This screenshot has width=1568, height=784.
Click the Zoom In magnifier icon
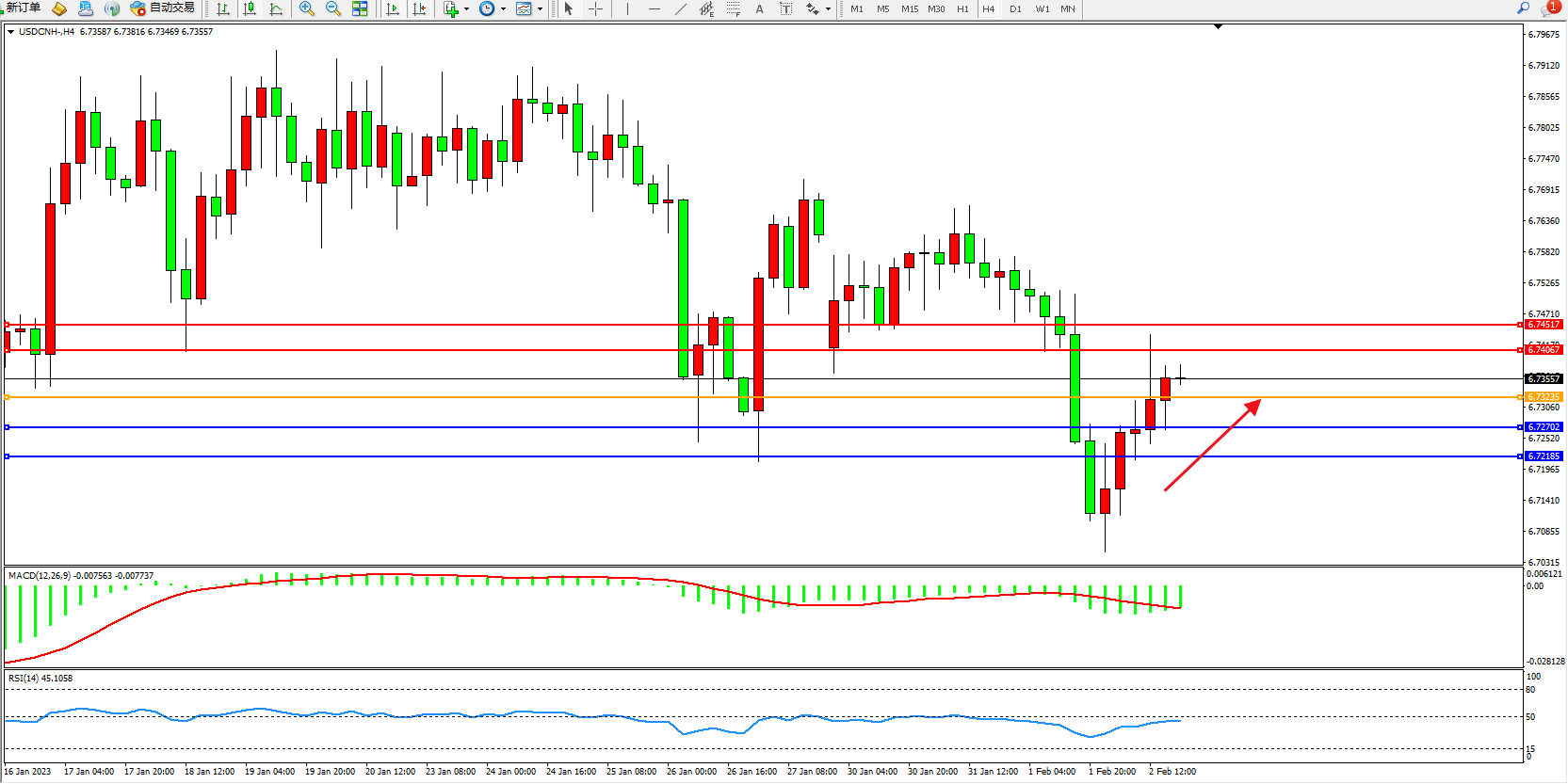pos(306,8)
